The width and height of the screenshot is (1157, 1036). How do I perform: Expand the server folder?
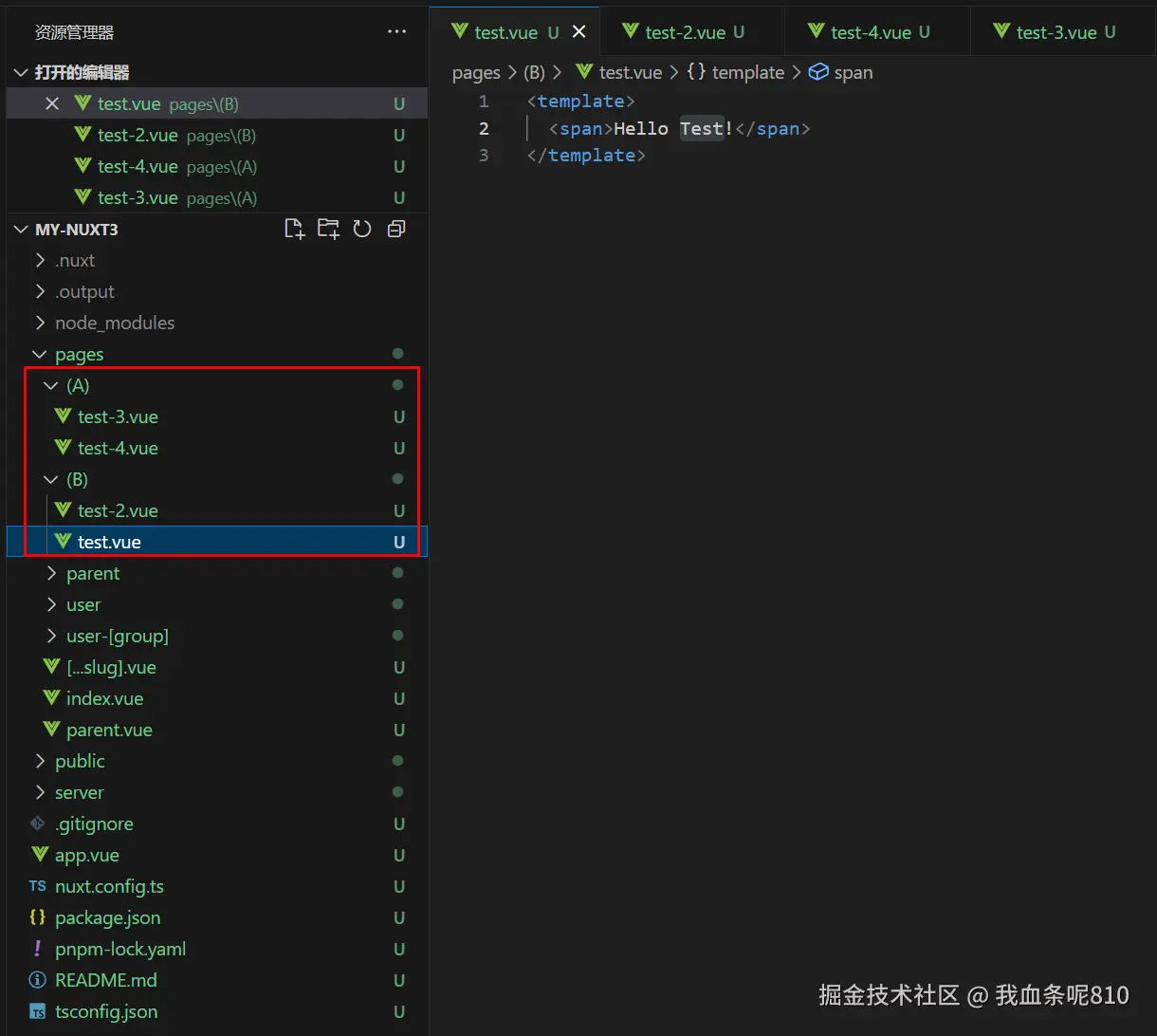click(x=40, y=792)
